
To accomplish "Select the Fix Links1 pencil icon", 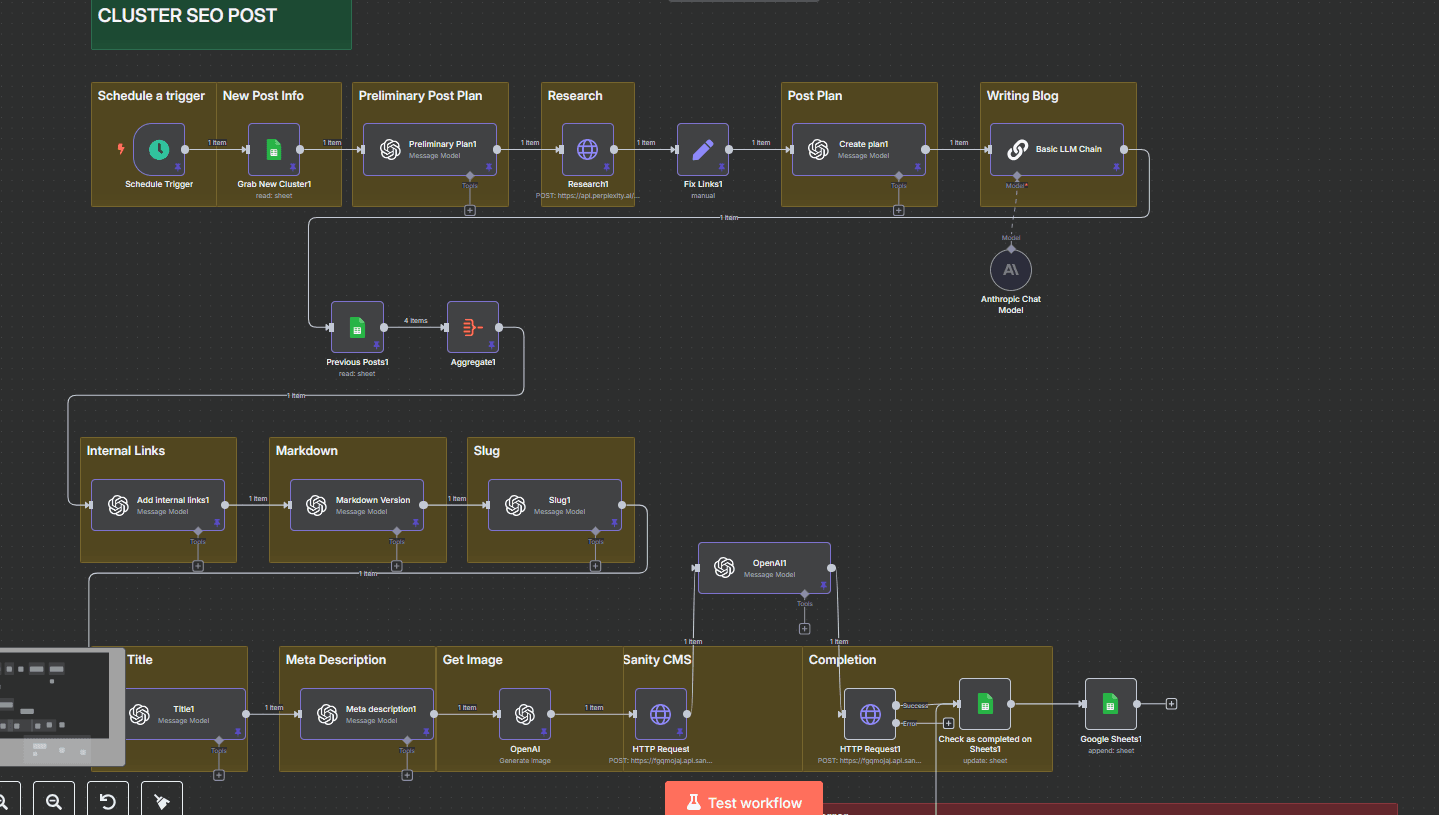I will pyautogui.click(x=703, y=148).
